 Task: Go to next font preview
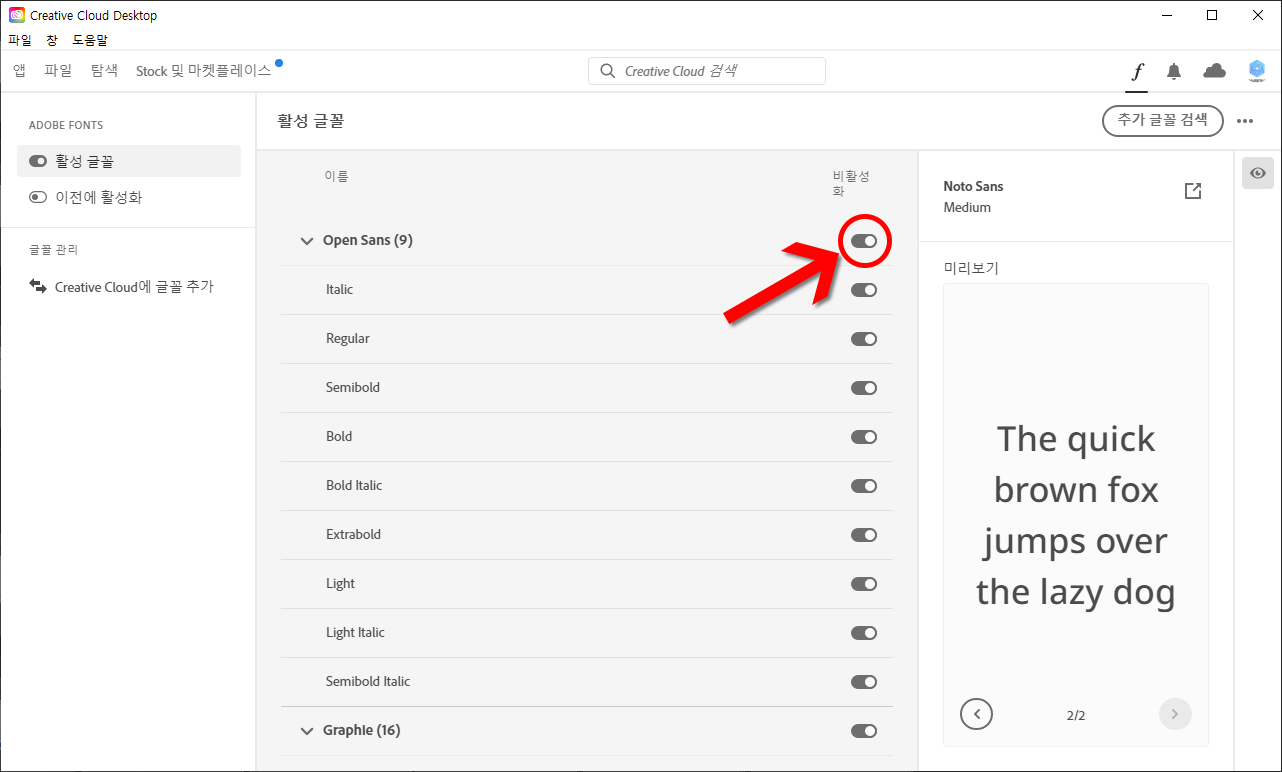tap(1175, 714)
